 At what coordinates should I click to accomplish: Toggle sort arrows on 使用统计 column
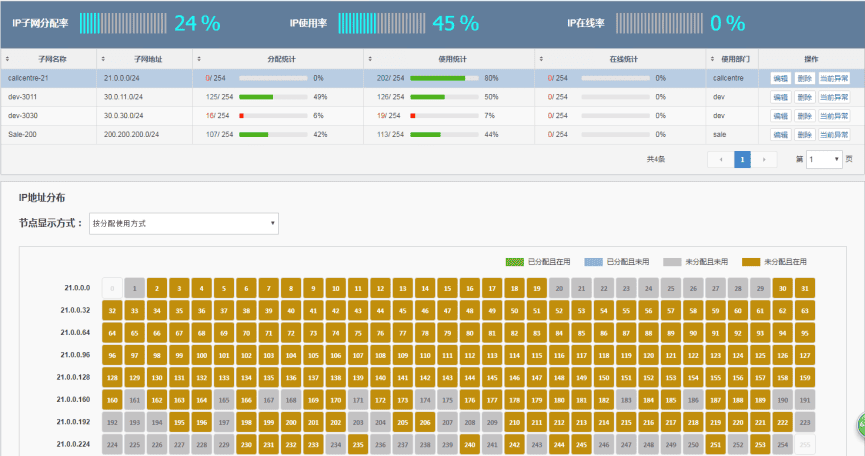click(x=369, y=59)
